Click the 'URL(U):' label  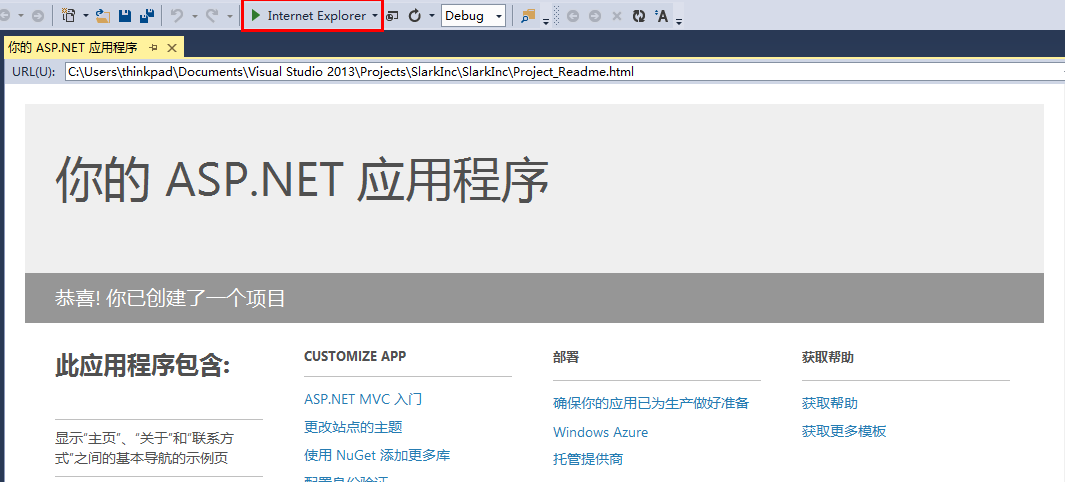pos(33,71)
